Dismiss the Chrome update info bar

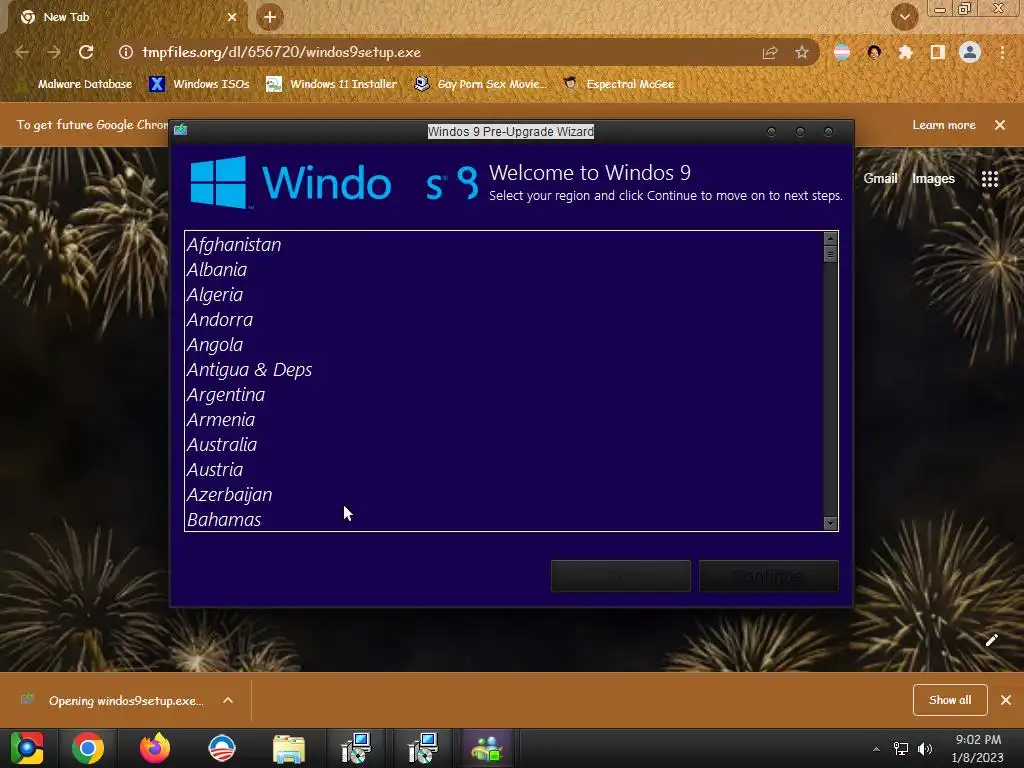[x=1000, y=125]
